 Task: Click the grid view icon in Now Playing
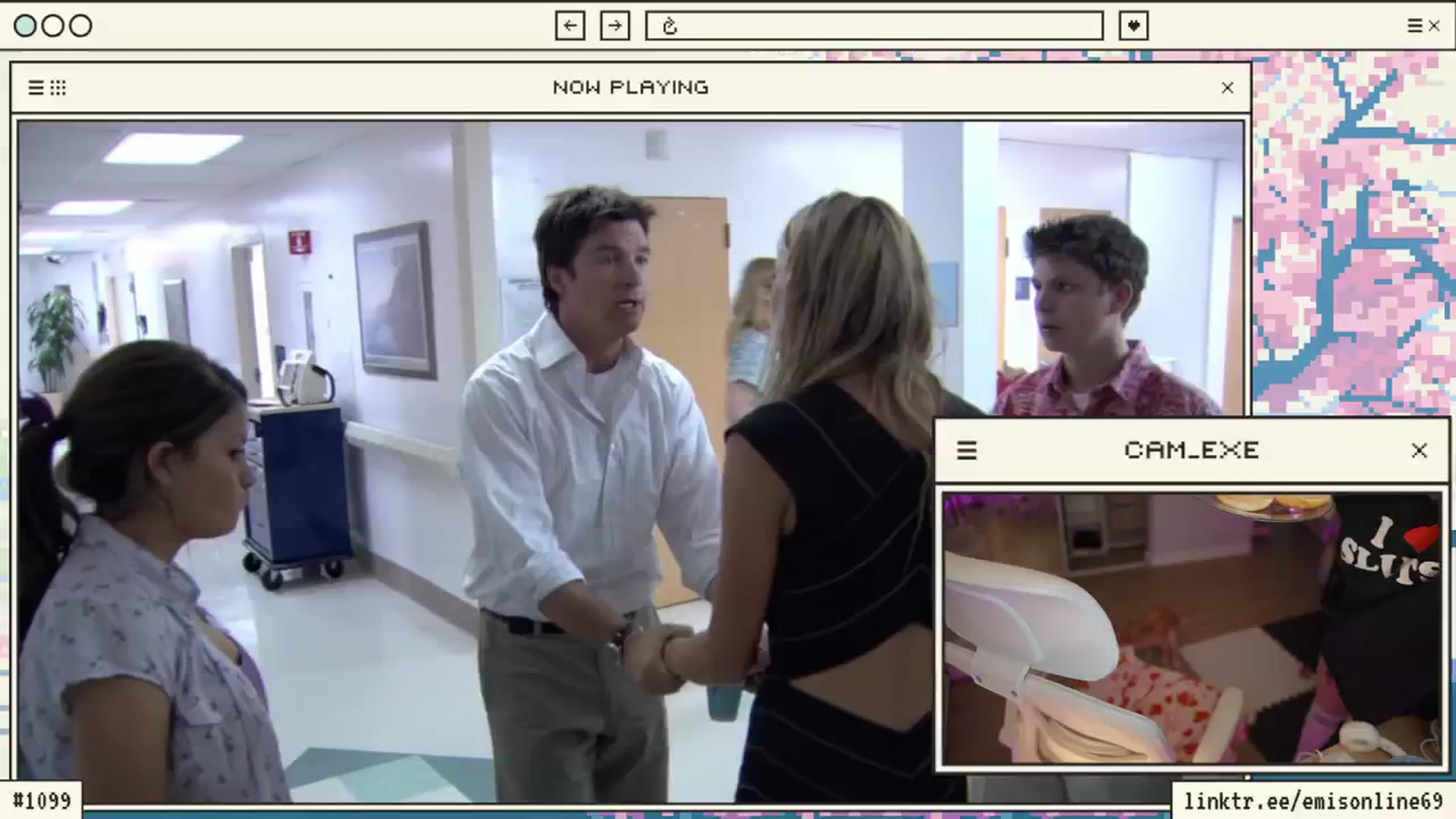coord(58,88)
